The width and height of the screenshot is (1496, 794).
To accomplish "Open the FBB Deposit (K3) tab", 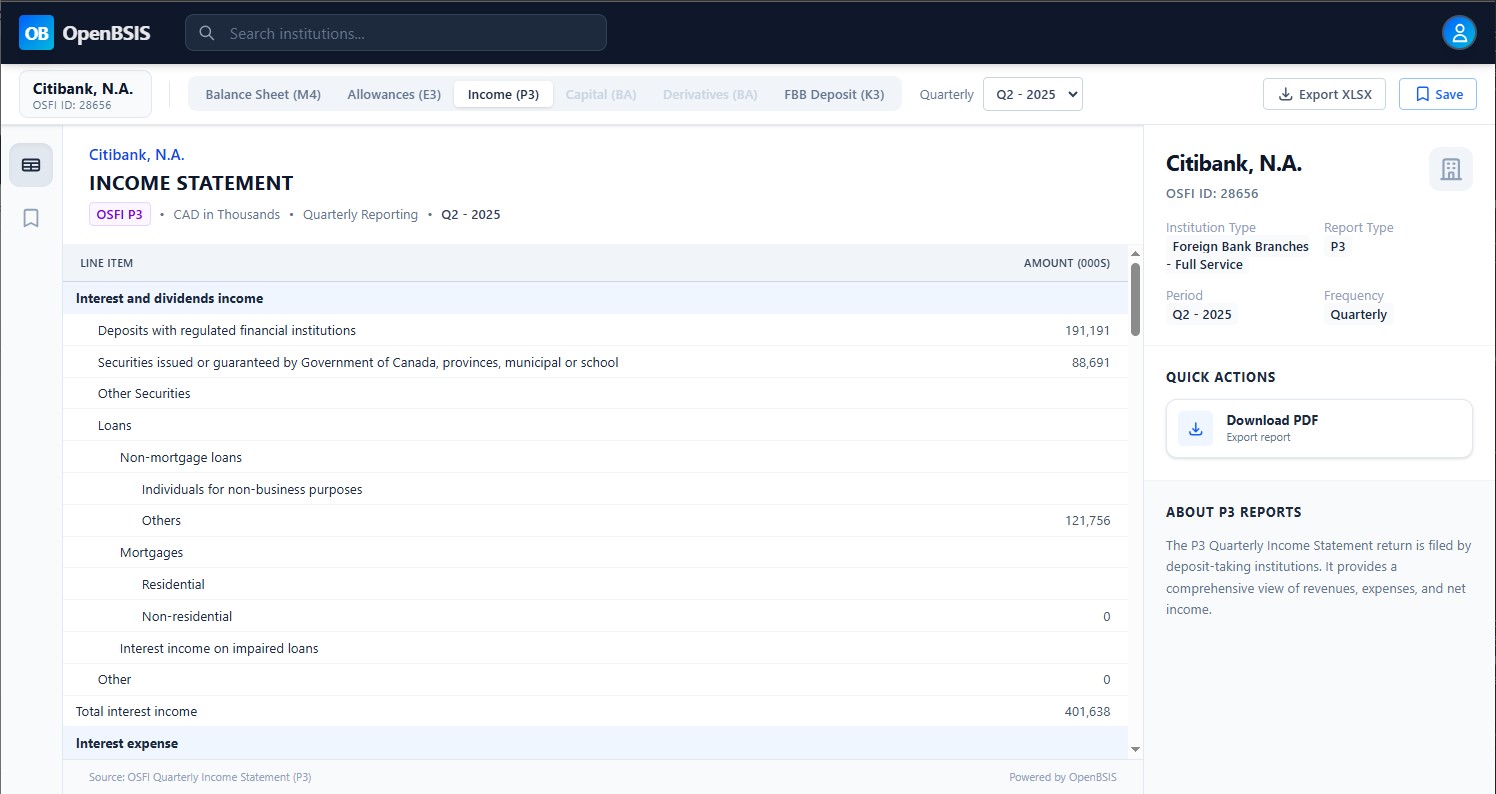I will pyautogui.click(x=834, y=94).
